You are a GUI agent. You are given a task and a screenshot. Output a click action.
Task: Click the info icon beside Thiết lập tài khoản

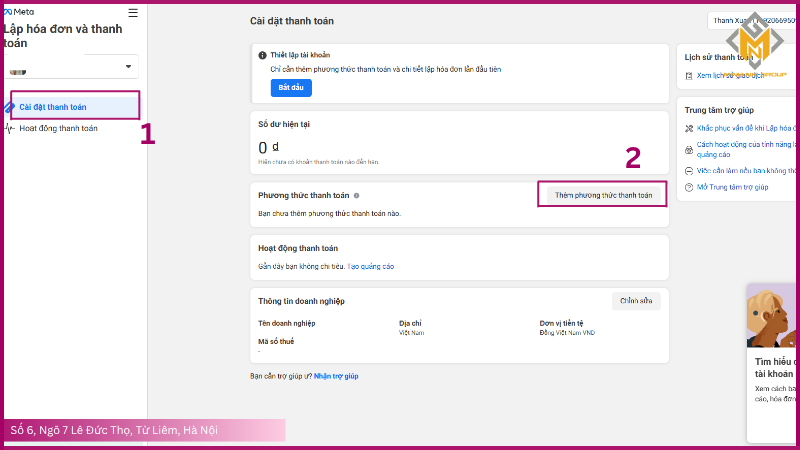click(262, 54)
